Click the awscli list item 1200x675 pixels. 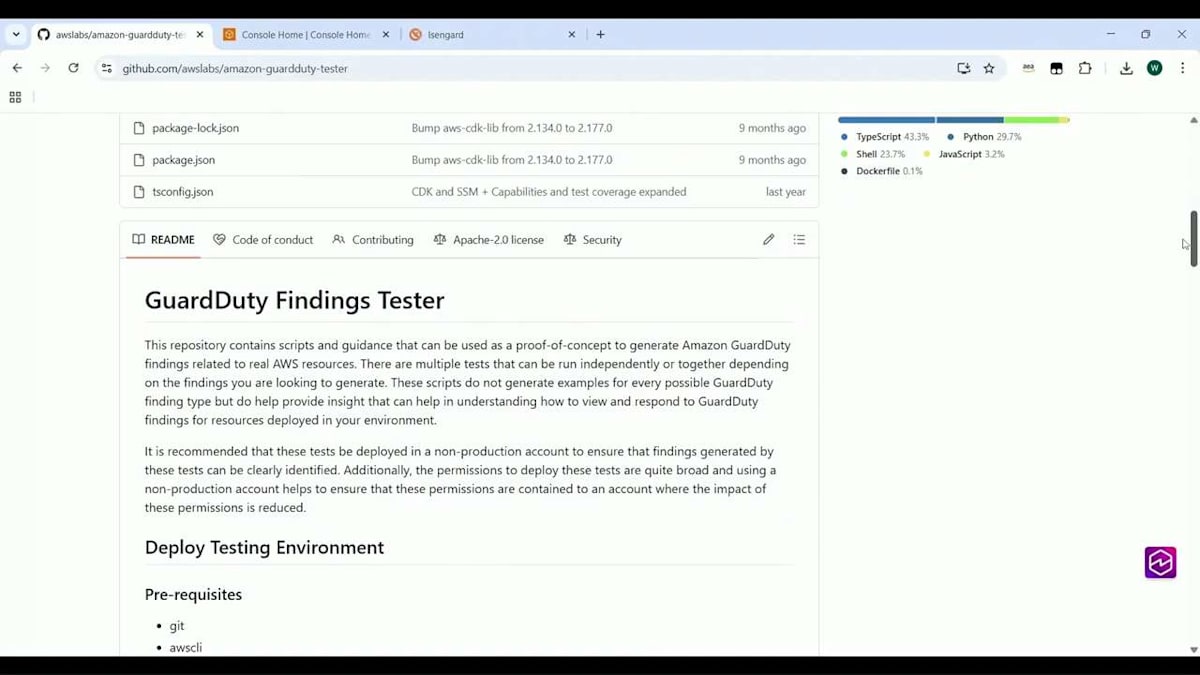coord(186,648)
